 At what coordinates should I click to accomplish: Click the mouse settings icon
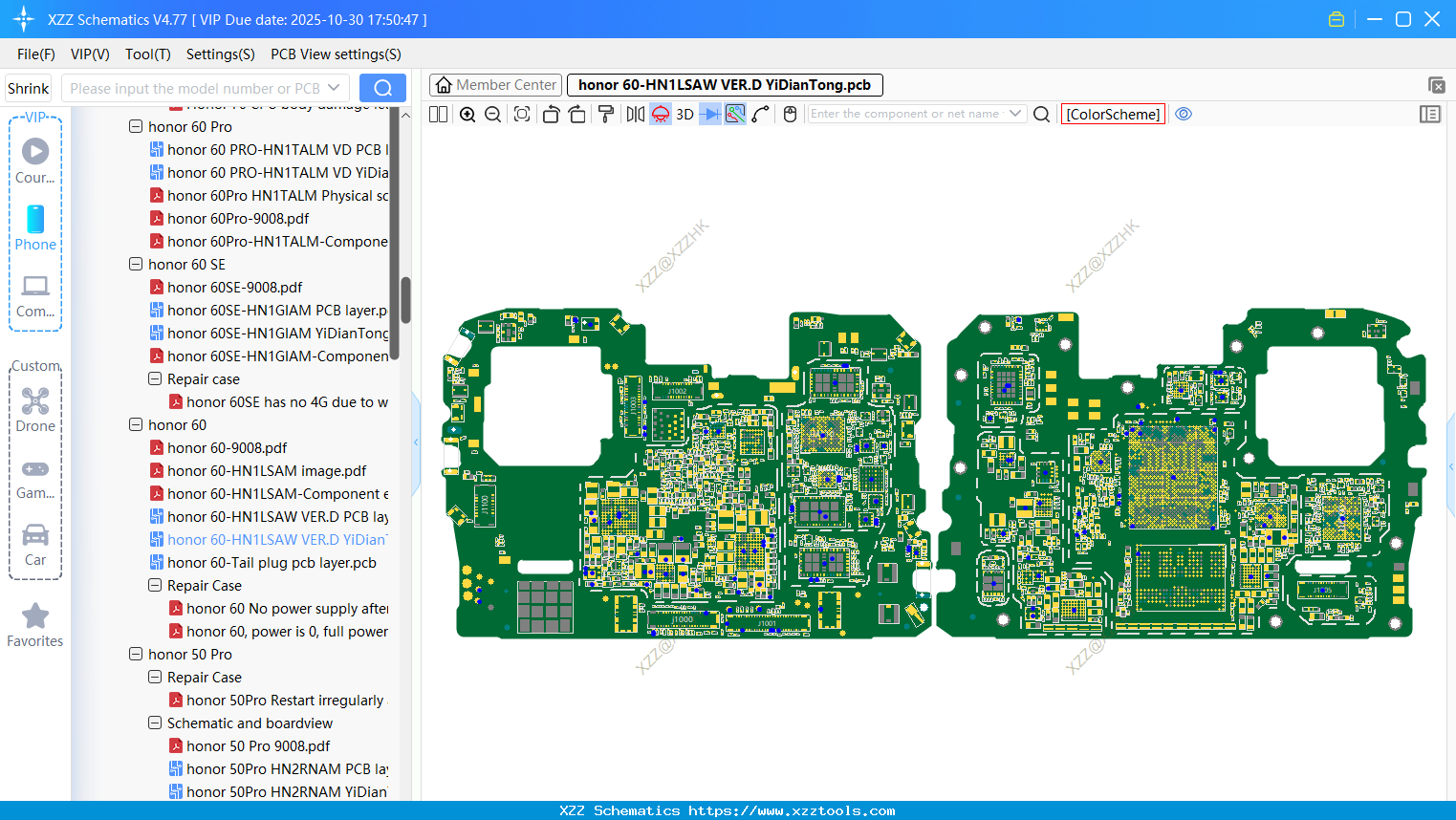(x=790, y=114)
